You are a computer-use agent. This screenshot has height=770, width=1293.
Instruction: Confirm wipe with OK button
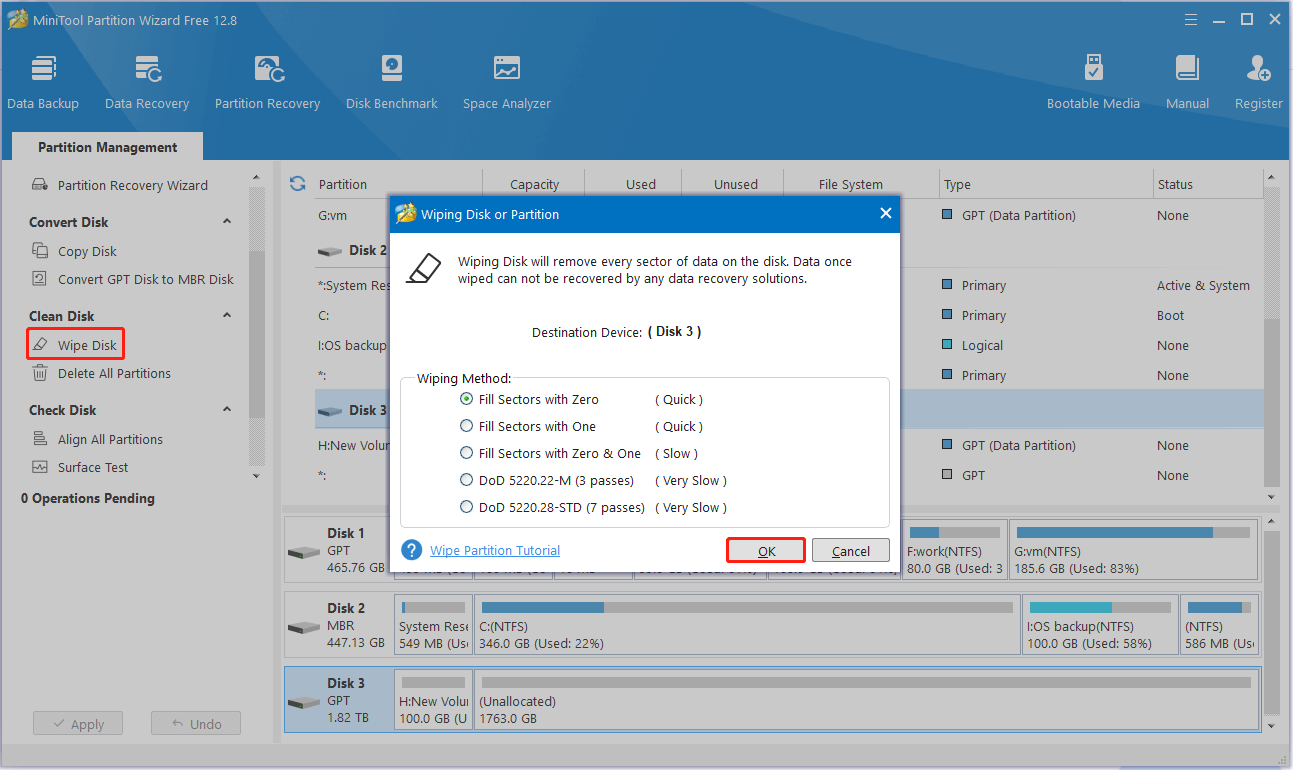[766, 551]
